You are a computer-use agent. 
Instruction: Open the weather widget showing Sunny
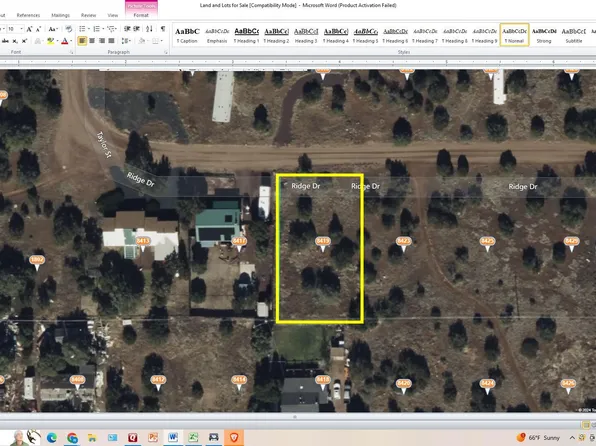click(538, 438)
